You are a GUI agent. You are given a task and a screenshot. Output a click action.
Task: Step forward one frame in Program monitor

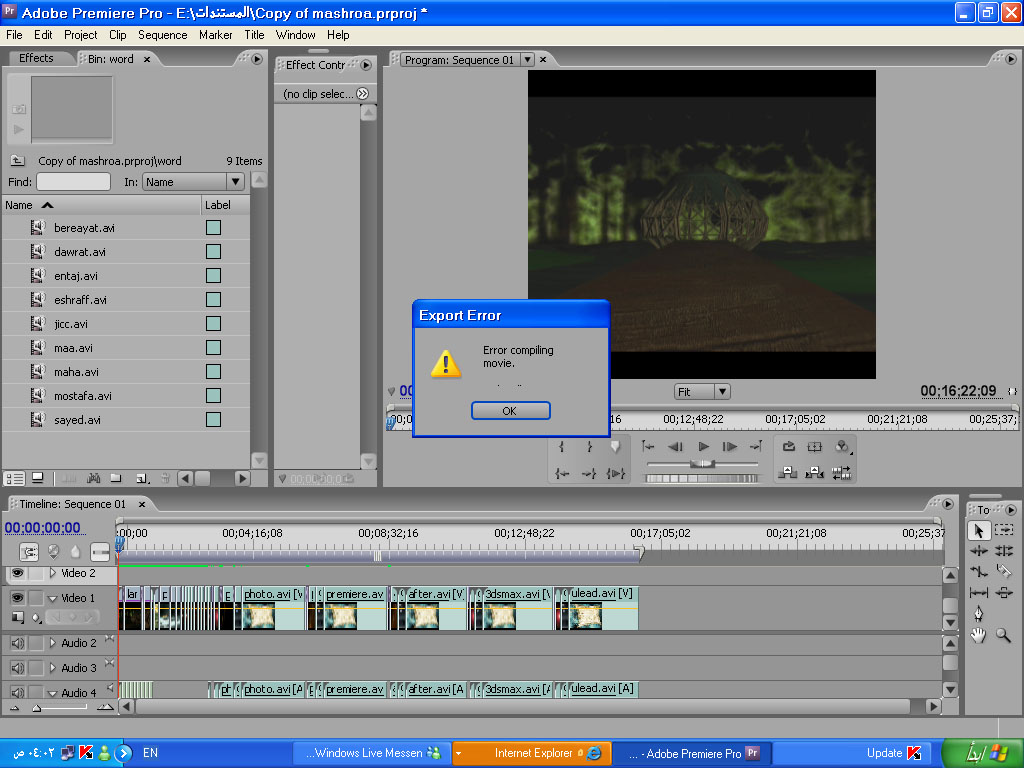[729, 447]
